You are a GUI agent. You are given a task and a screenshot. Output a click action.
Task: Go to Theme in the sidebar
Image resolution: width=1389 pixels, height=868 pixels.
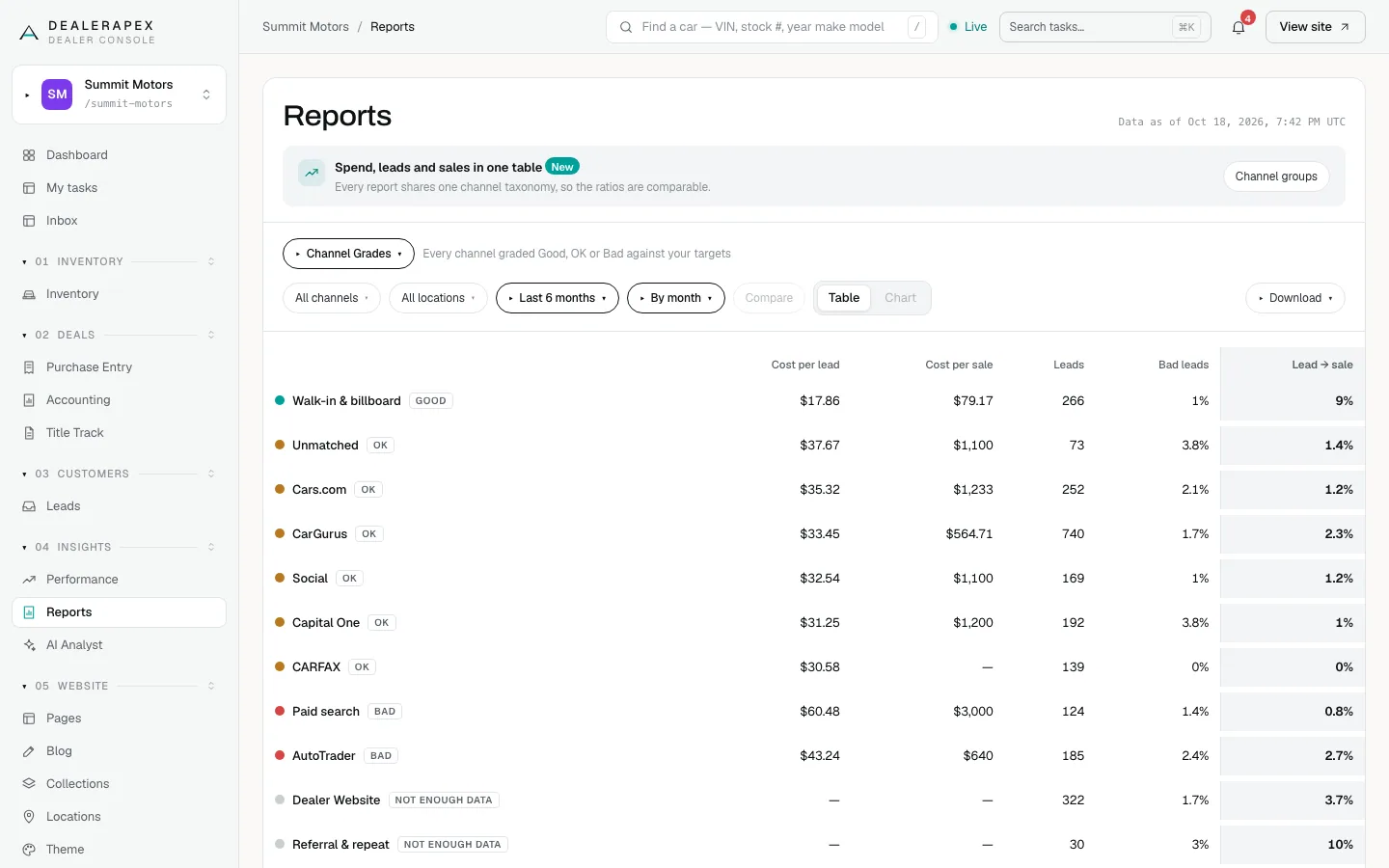(119, 850)
